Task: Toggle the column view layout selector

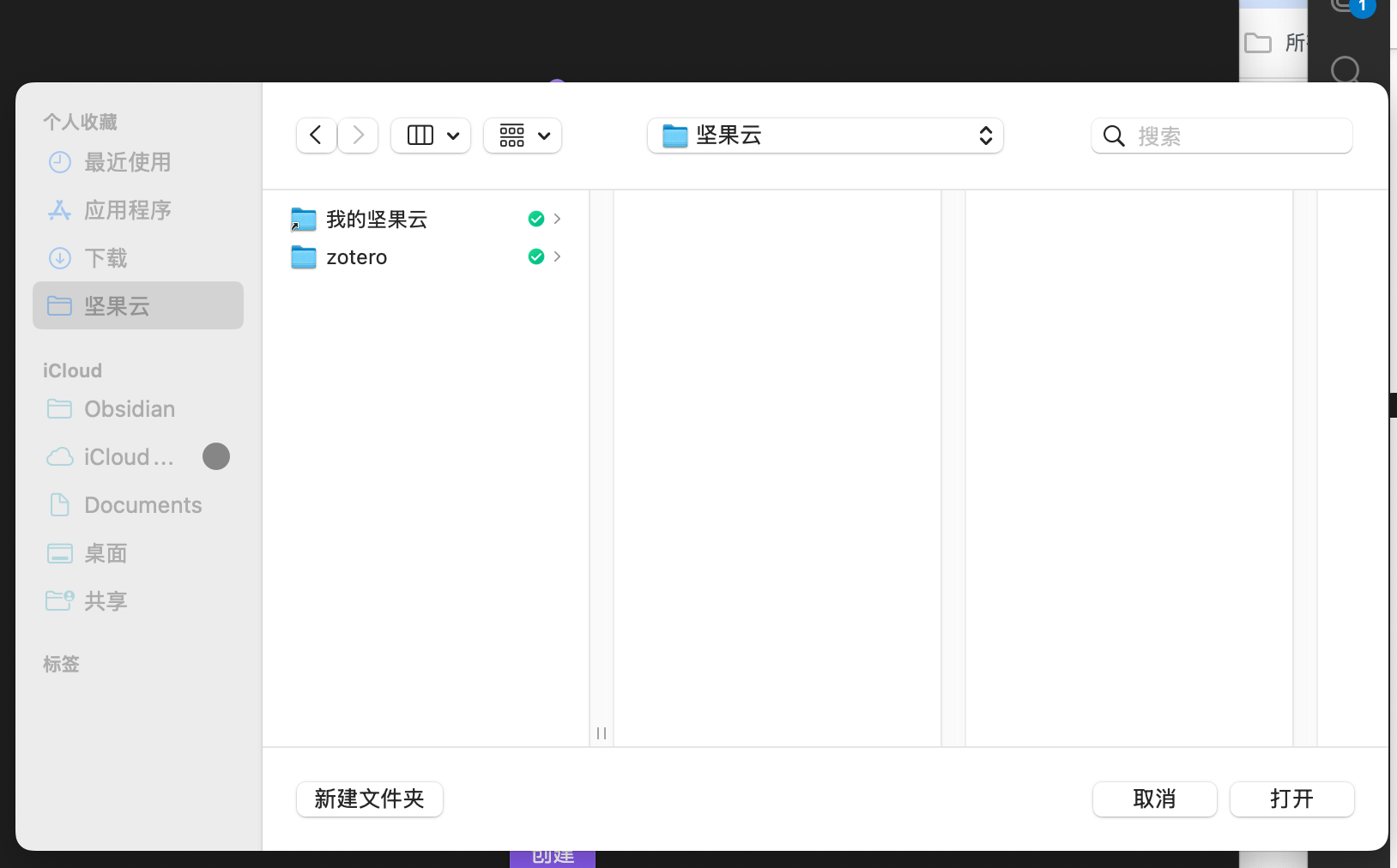Action: [x=430, y=135]
